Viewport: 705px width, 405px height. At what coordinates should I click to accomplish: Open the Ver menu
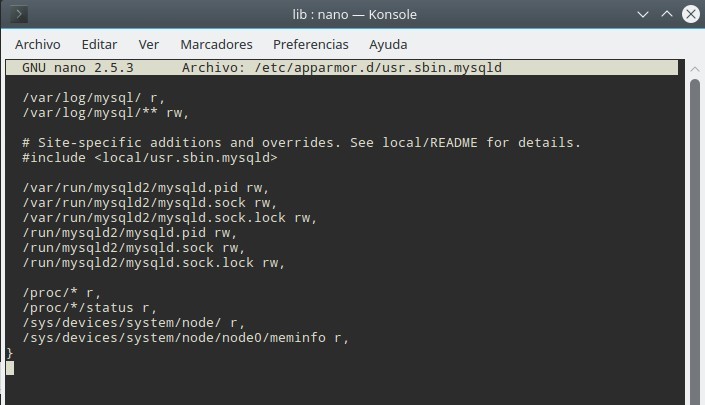coord(148,45)
